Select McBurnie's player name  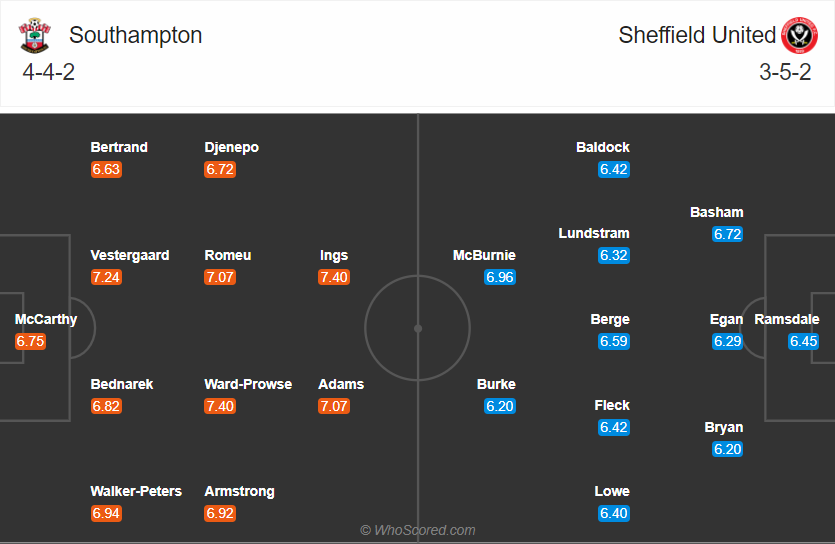pos(484,255)
